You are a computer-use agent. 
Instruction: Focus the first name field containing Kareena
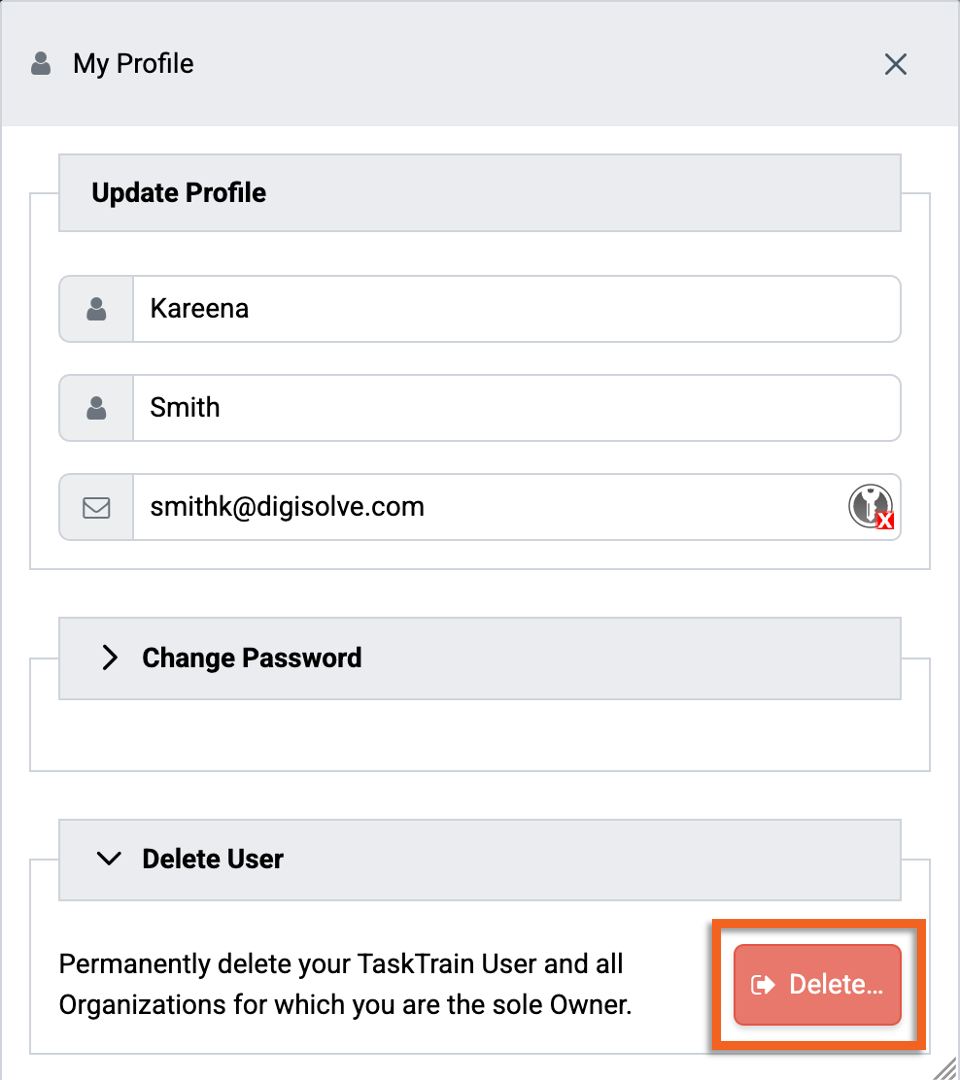coord(516,309)
